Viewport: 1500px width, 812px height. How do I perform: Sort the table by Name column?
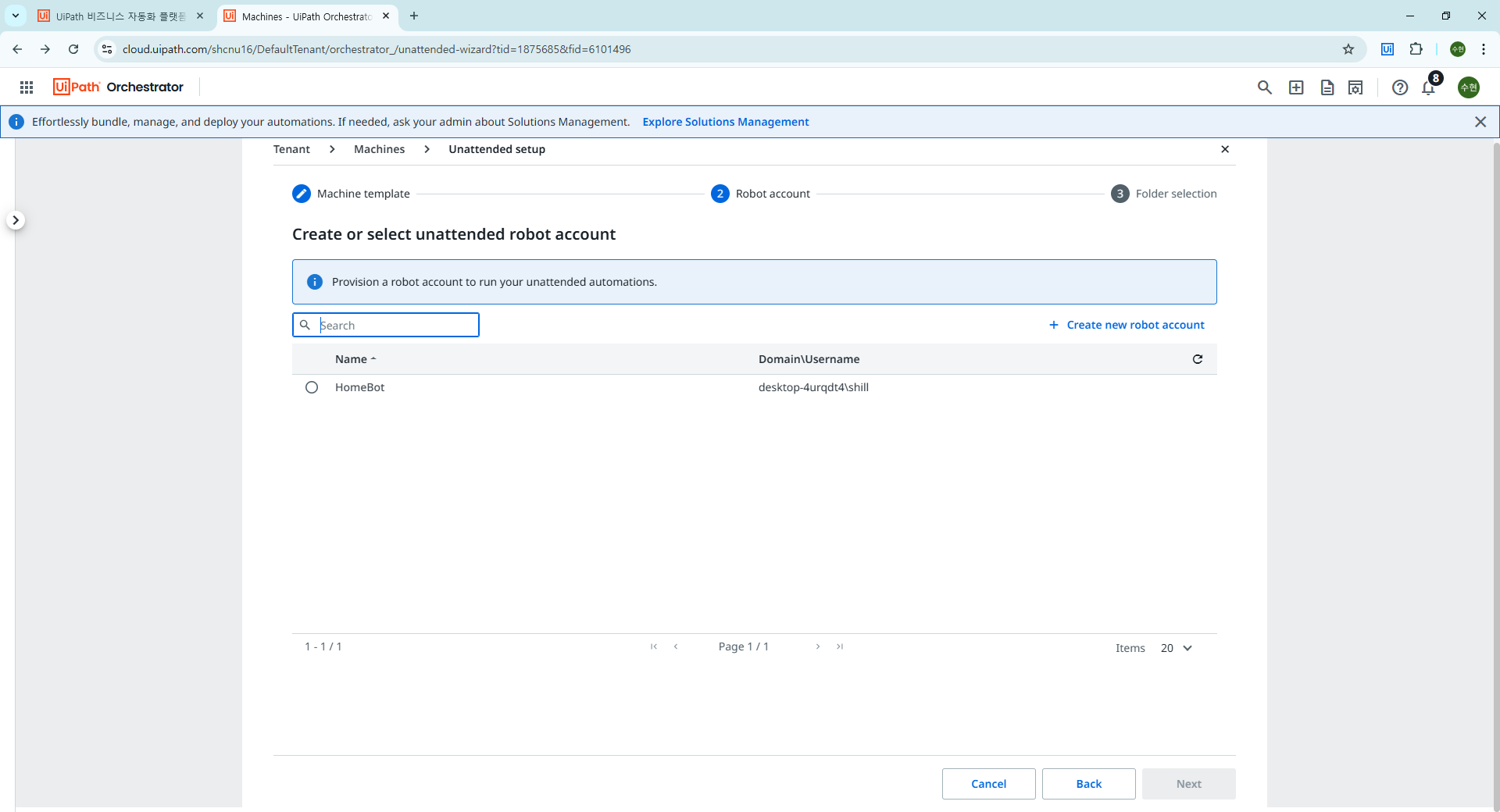pos(355,359)
